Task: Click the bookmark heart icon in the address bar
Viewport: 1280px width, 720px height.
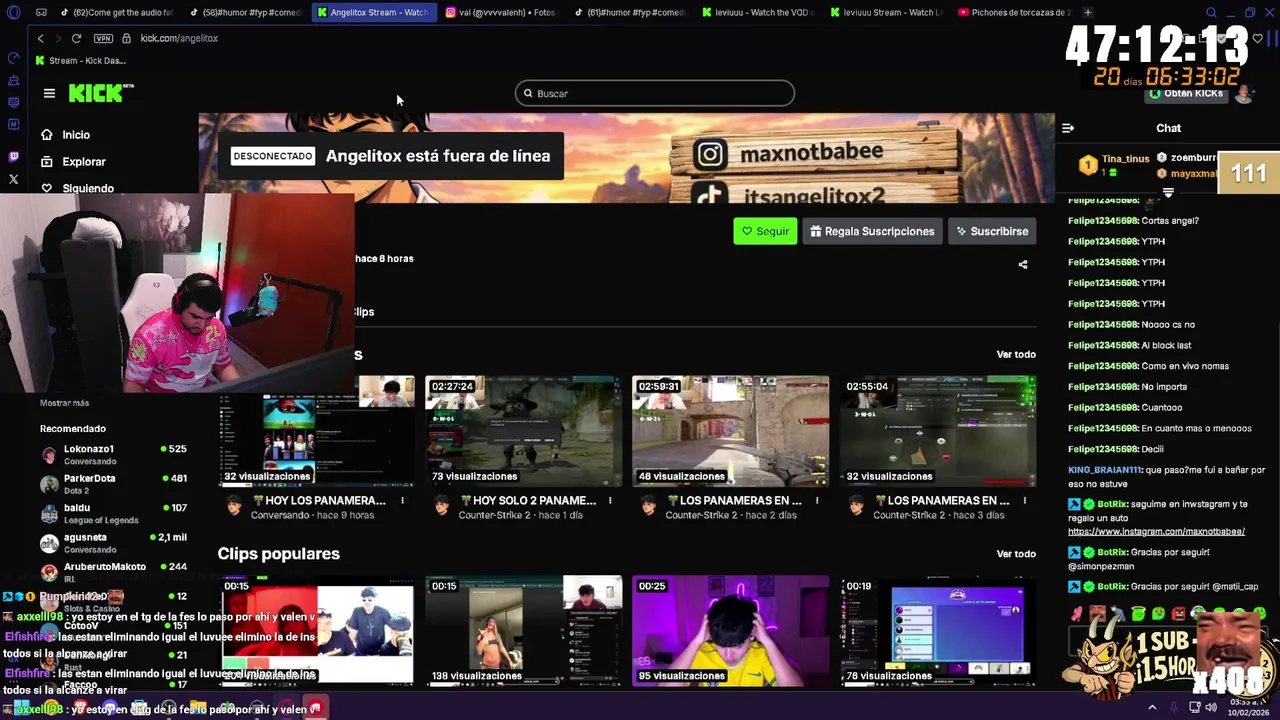Action: pyautogui.click(x=1258, y=38)
